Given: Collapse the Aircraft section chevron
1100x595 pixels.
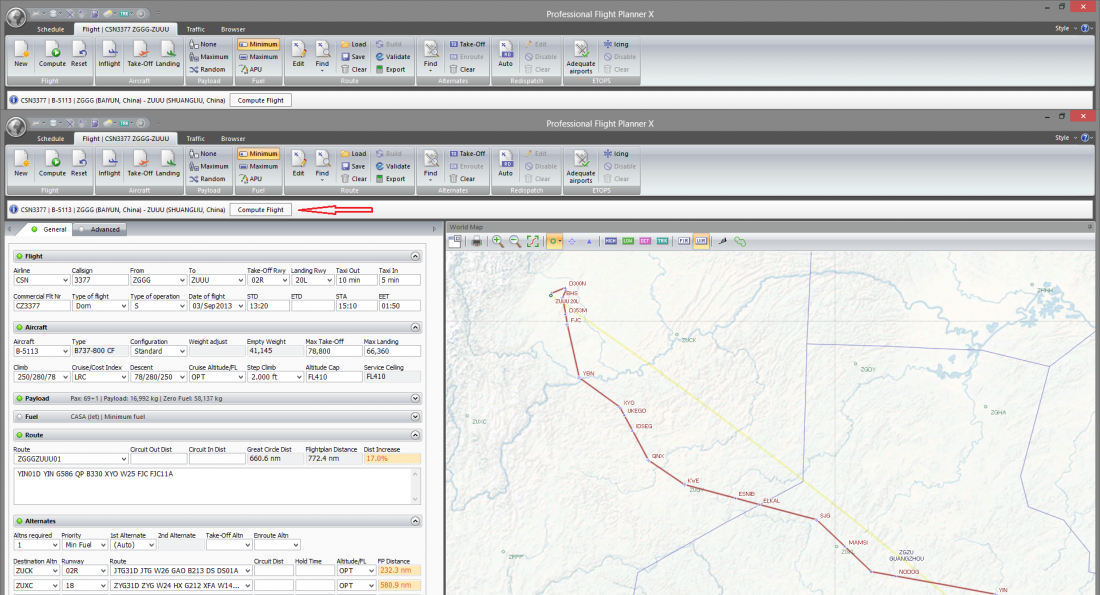Looking at the screenshot, I should coord(415,327).
